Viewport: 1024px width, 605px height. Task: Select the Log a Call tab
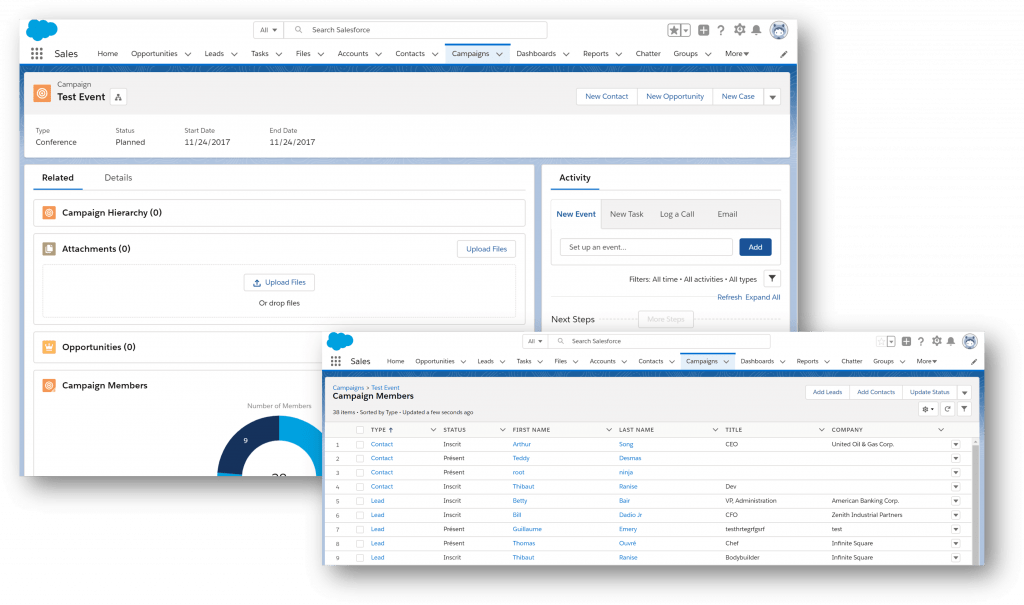coord(677,214)
